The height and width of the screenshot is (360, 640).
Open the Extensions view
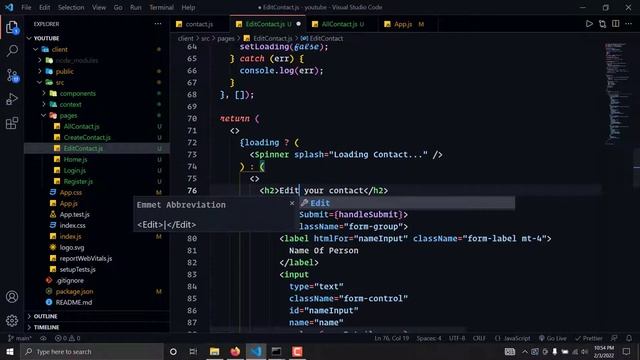coord(12,123)
